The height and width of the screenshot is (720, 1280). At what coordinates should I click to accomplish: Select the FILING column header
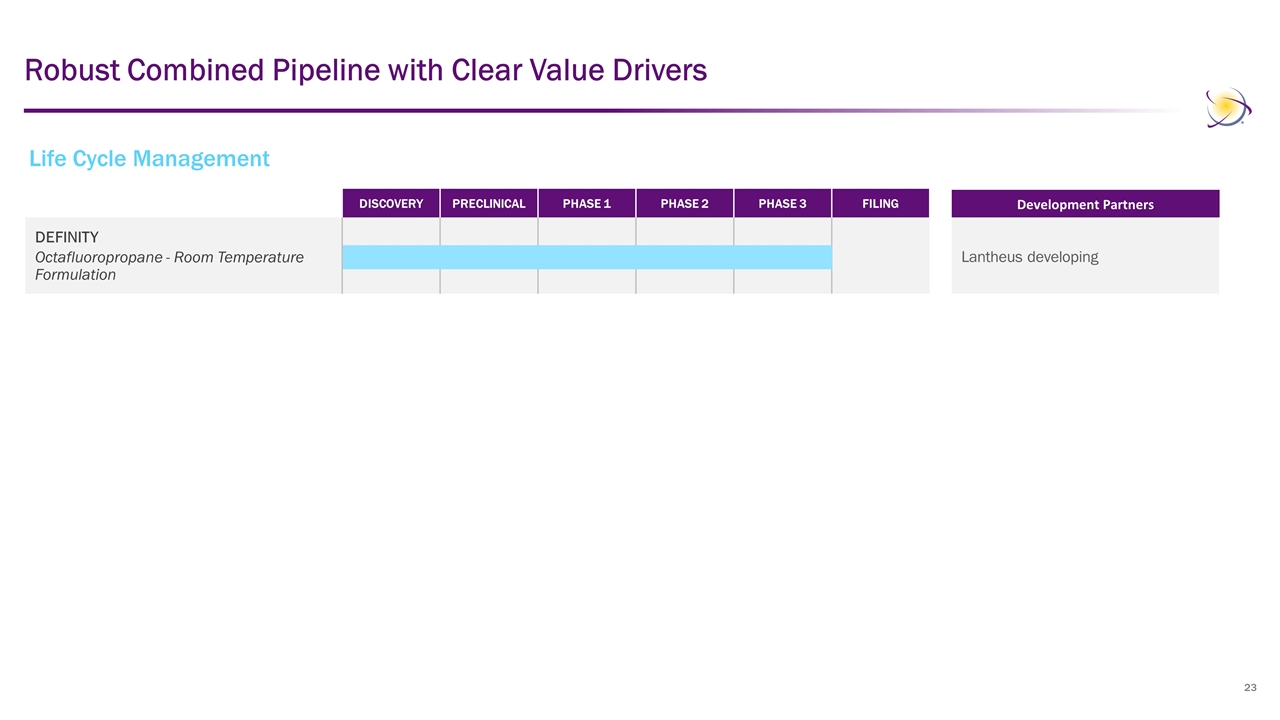coord(880,204)
